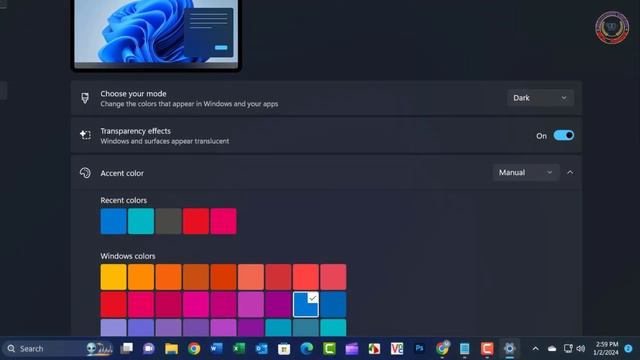Select the orchid sixth swatch in second Windows colors row
This screenshot has width=640, height=360.
tap(251, 304)
